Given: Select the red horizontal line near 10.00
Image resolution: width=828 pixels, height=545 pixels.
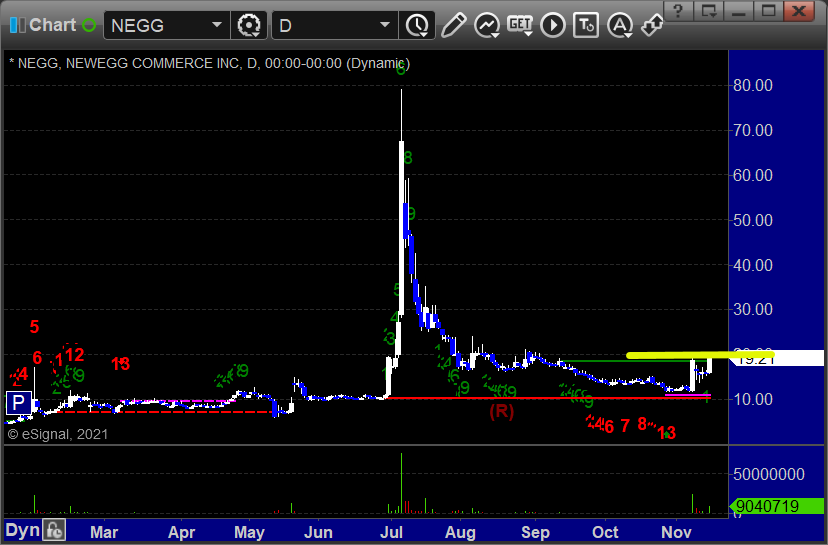Looking at the screenshot, I should [548, 398].
